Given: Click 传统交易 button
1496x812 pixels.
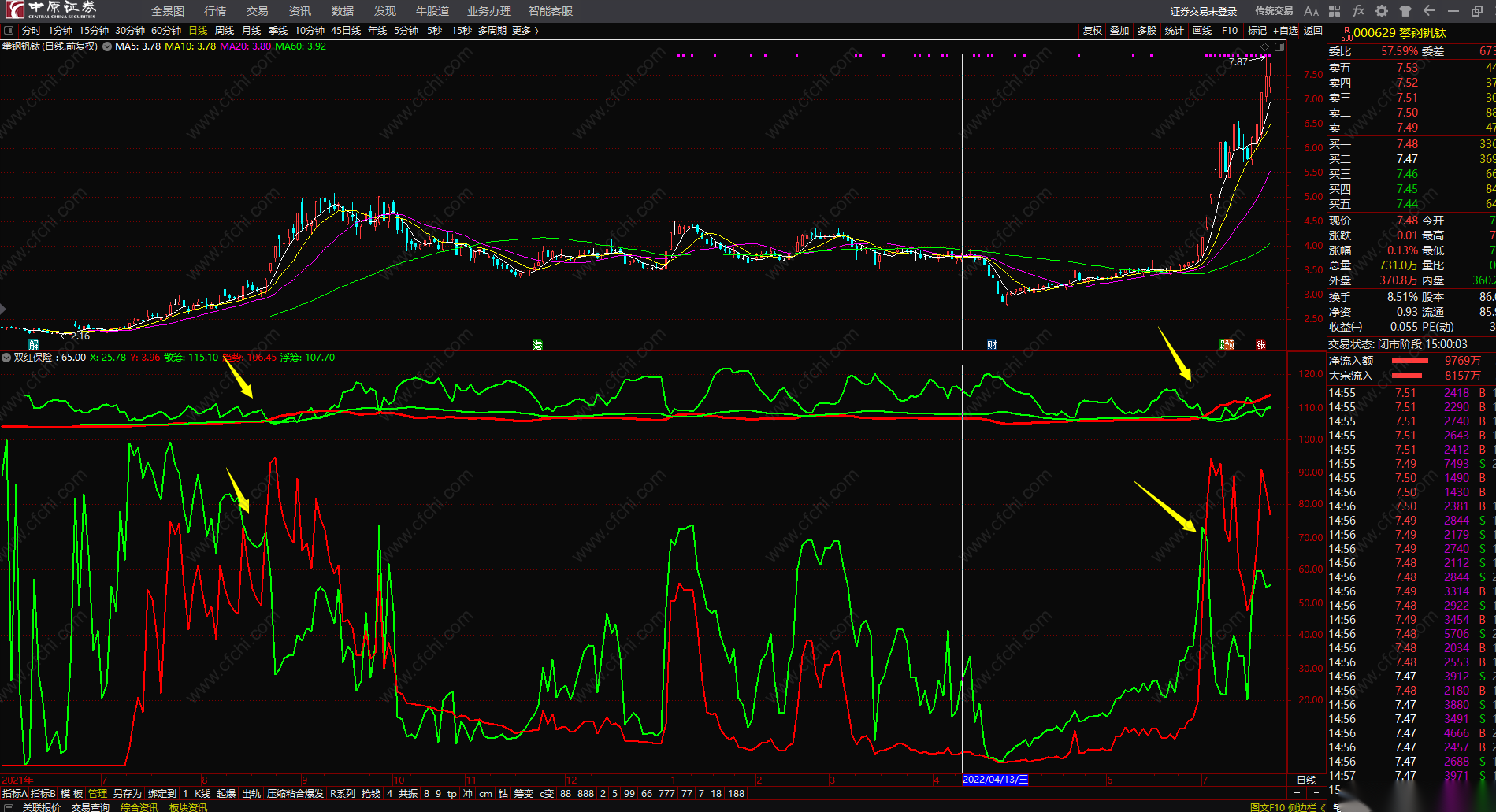Looking at the screenshot, I should point(1274,11).
